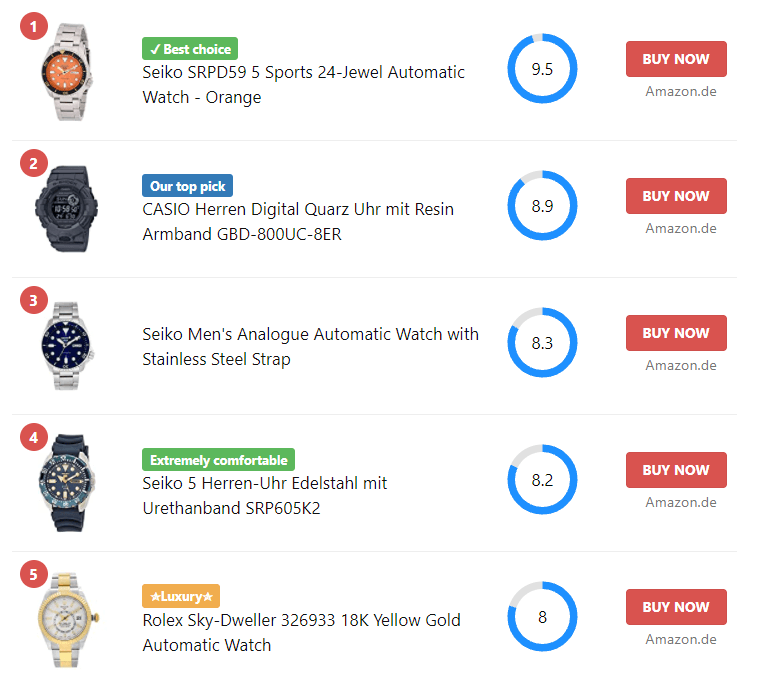This screenshot has height=693, width=757.
Task: Click the Extremely comfortable badge
Action: [x=218, y=460]
